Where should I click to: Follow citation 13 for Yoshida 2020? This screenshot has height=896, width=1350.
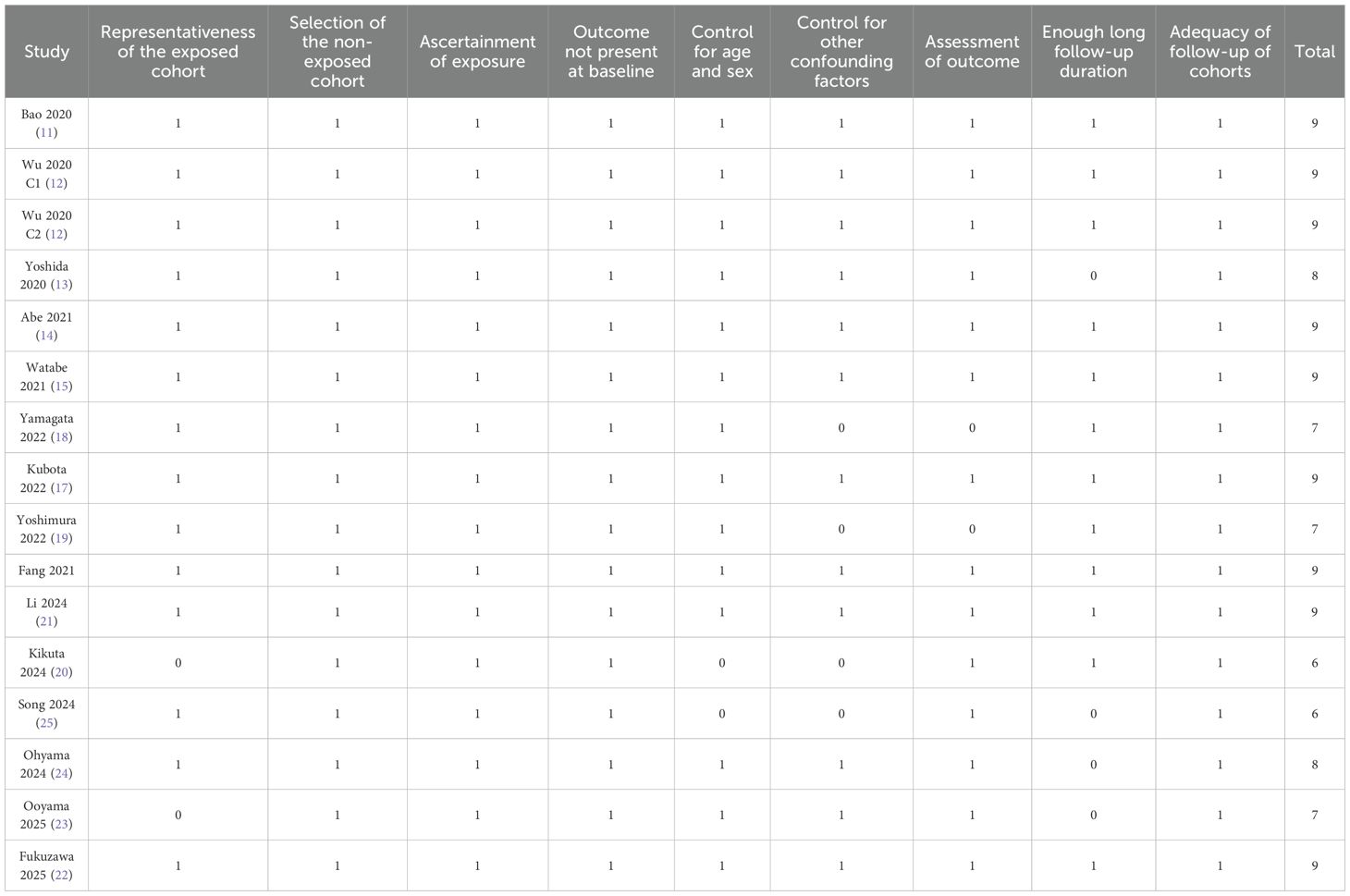62,285
